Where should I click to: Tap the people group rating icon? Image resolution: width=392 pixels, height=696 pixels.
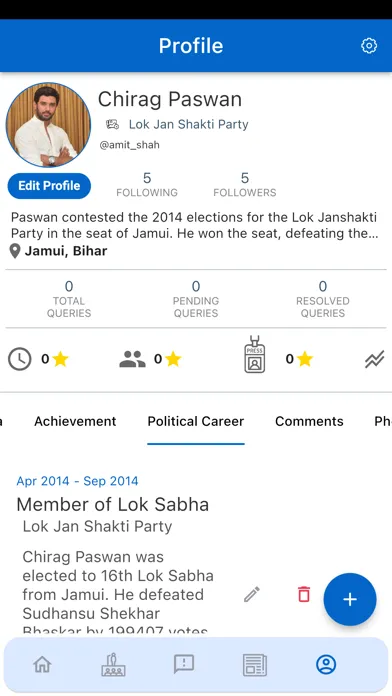(132, 359)
